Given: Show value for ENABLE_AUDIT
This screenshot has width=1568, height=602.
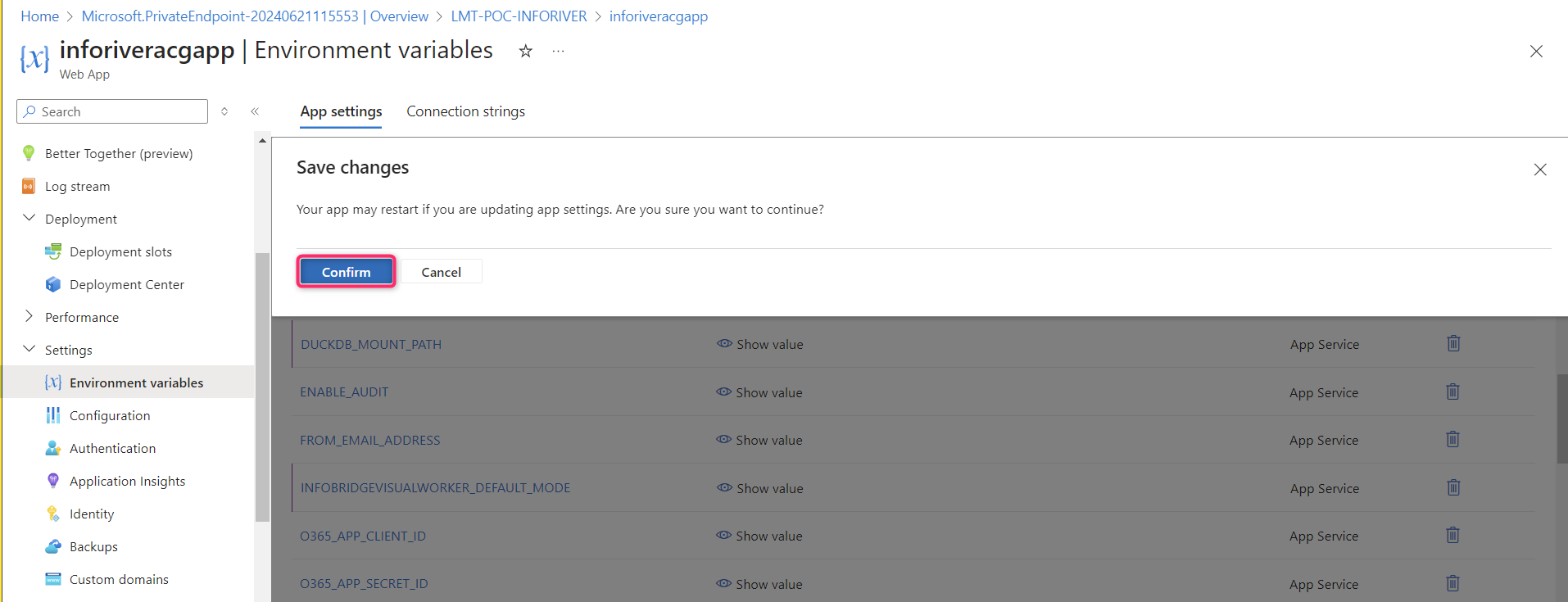Looking at the screenshot, I should (759, 393).
